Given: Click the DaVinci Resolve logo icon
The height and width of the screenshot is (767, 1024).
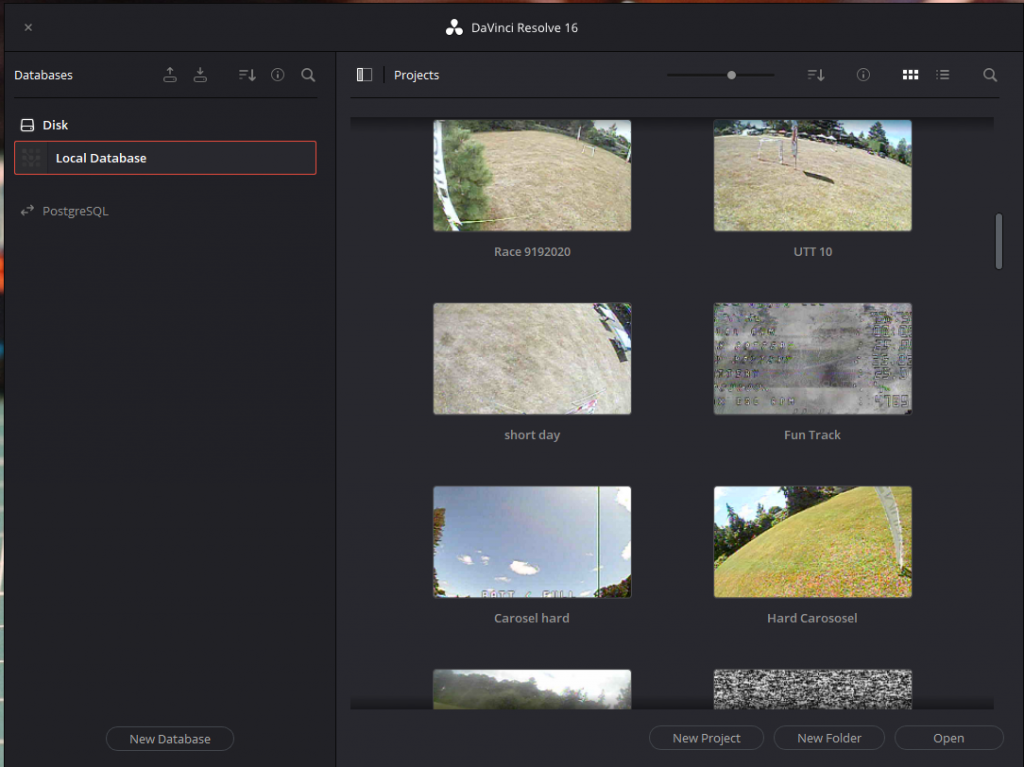Looking at the screenshot, I should click(x=454, y=27).
